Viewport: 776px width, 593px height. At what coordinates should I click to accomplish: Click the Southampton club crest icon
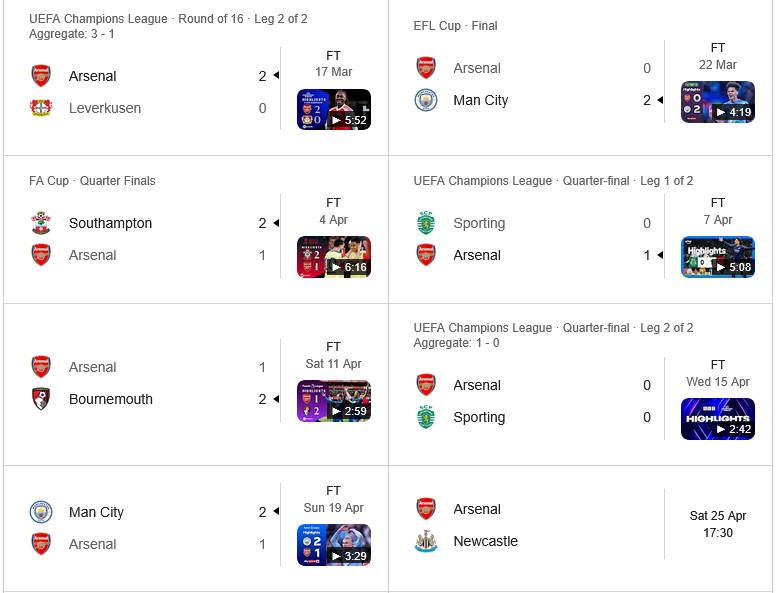pos(41,223)
